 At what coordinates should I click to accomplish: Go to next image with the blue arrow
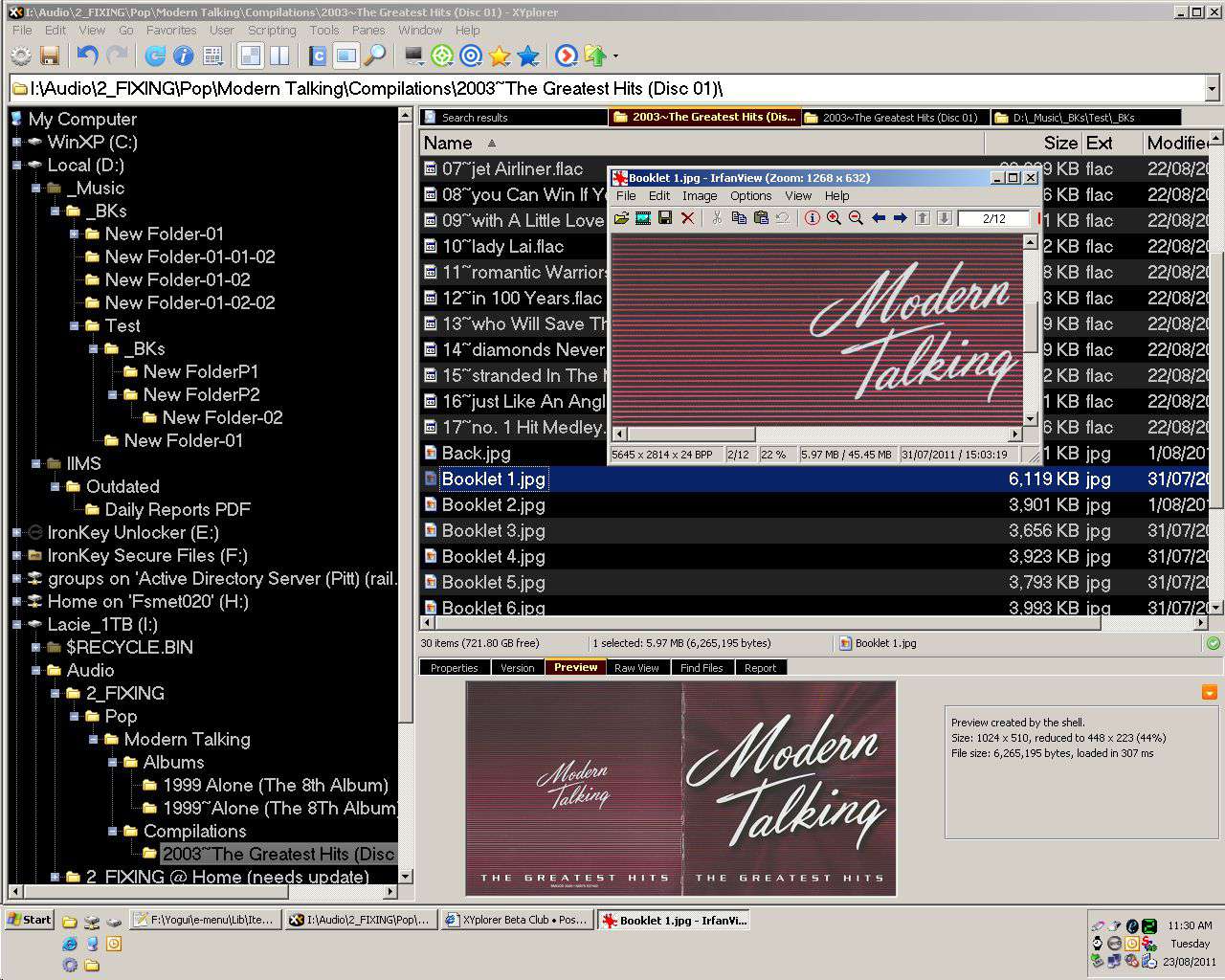tap(900, 217)
